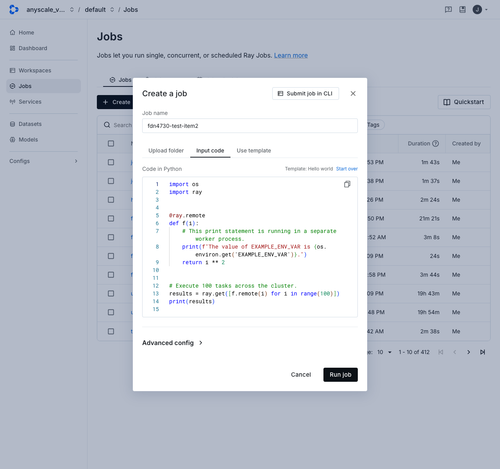Viewport: 500px width, 469px height.
Task: Check the row with duration 3m 8s
Action: pos(111,237)
